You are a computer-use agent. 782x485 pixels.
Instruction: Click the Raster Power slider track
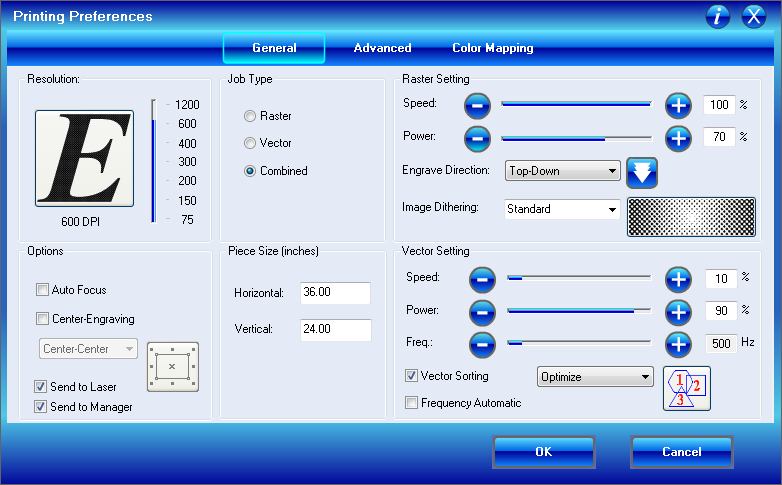coord(577,138)
